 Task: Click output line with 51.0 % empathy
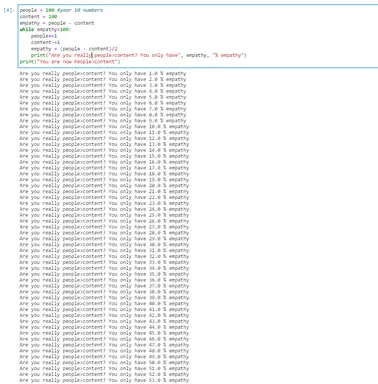point(104,369)
